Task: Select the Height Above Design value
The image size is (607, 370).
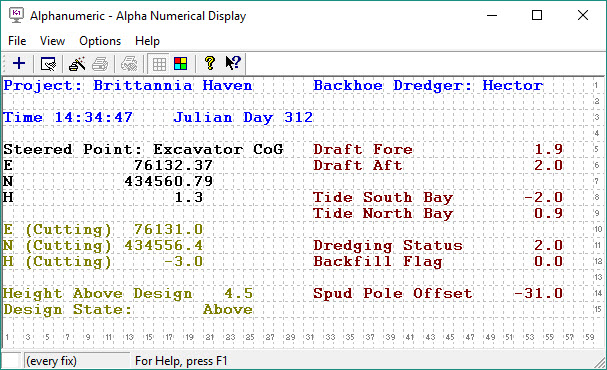Action: coord(238,293)
